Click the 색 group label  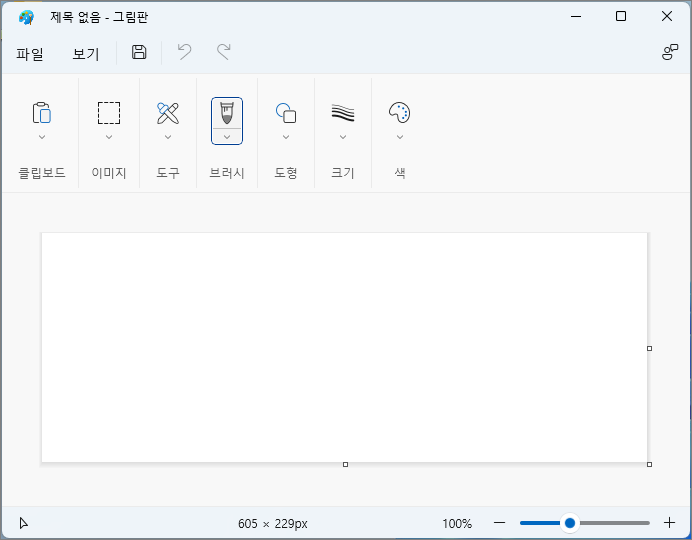[400, 172]
